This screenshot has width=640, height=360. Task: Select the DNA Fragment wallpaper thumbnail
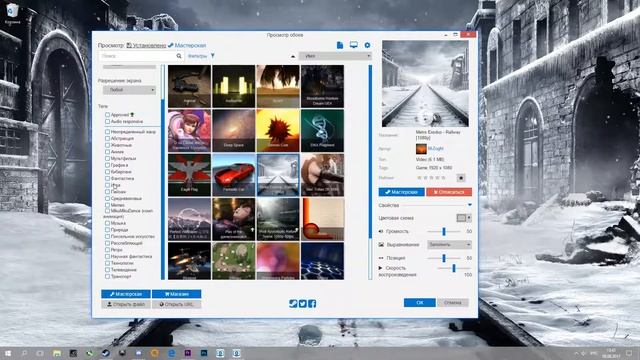[x=322, y=131]
